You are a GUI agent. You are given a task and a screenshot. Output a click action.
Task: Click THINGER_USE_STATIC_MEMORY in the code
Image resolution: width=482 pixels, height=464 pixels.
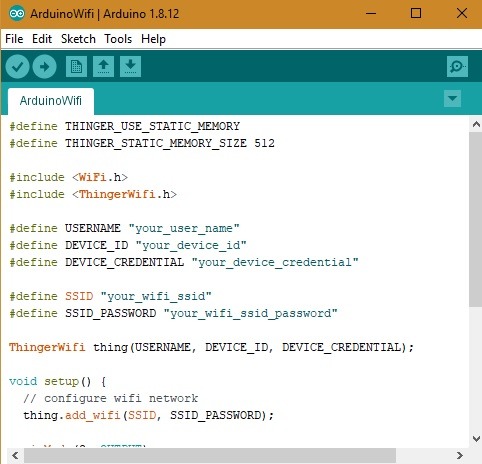(x=152, y=126)
